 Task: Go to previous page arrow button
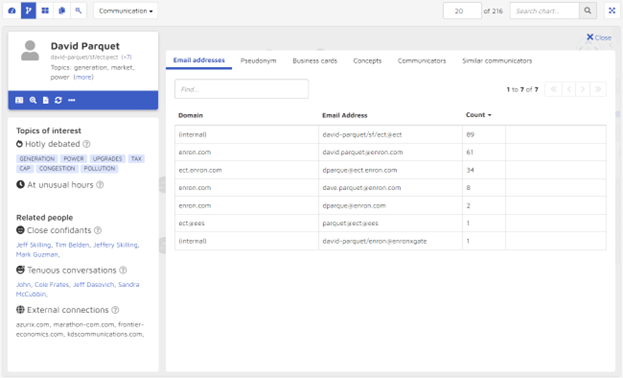click(x=569, y=89)
